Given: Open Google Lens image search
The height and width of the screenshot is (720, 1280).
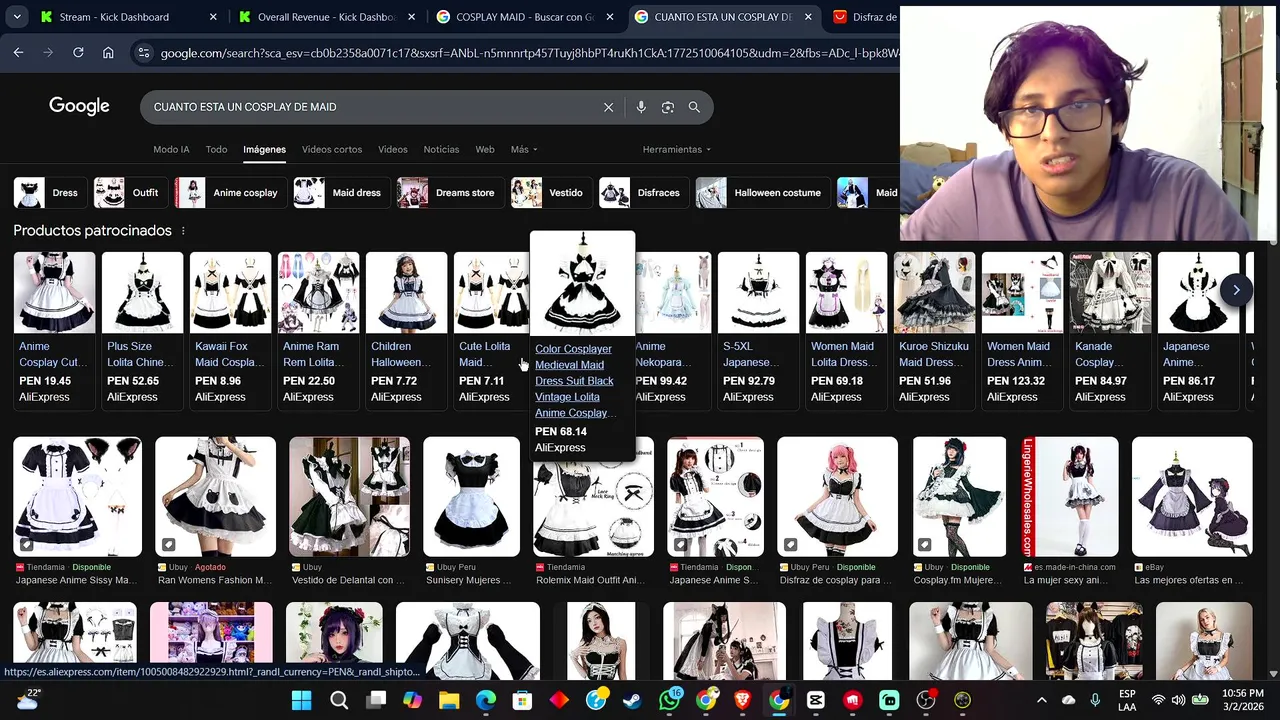Looking at the screenshot, I should [x=668, y=107].
